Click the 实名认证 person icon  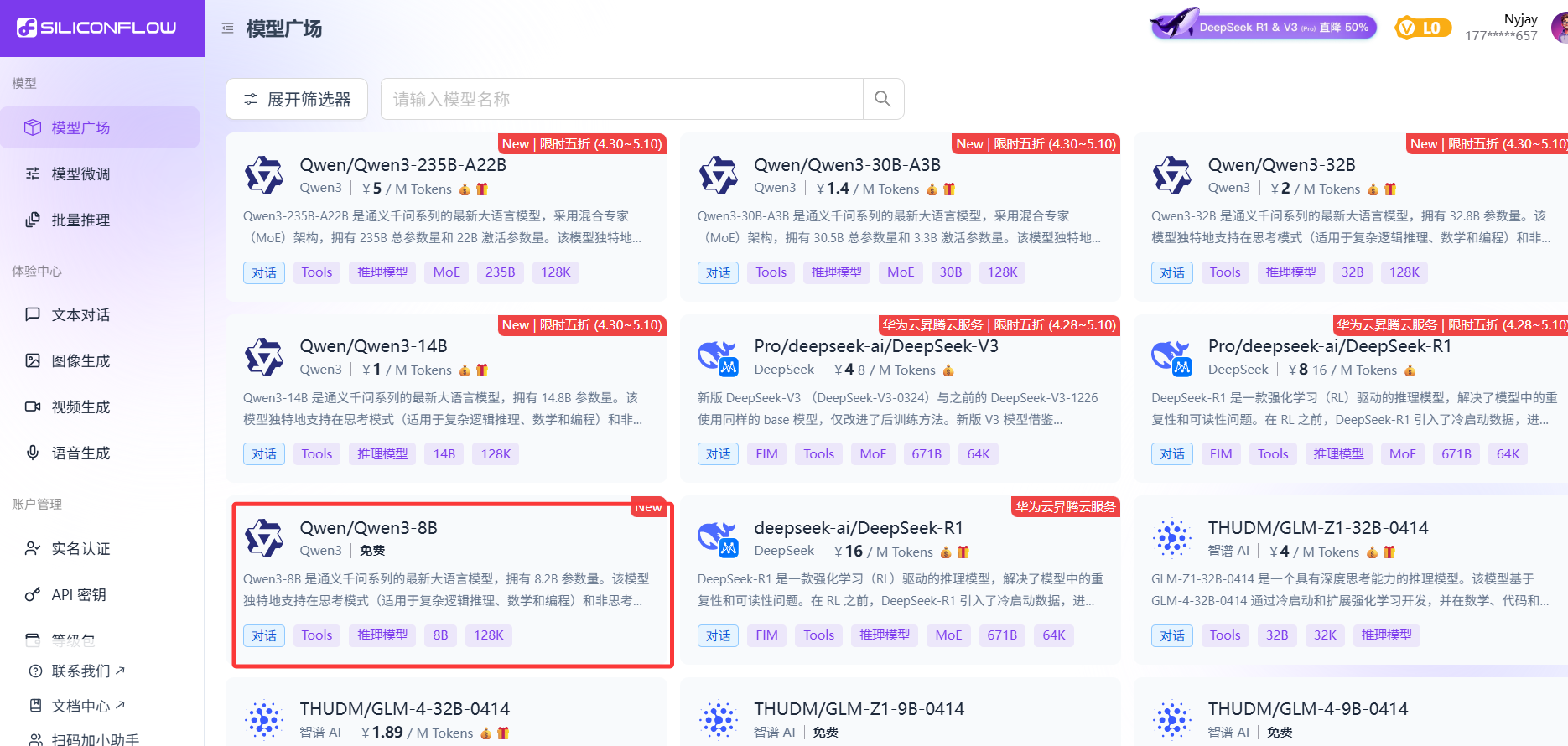pyautogui.click(x=33, y=548)
